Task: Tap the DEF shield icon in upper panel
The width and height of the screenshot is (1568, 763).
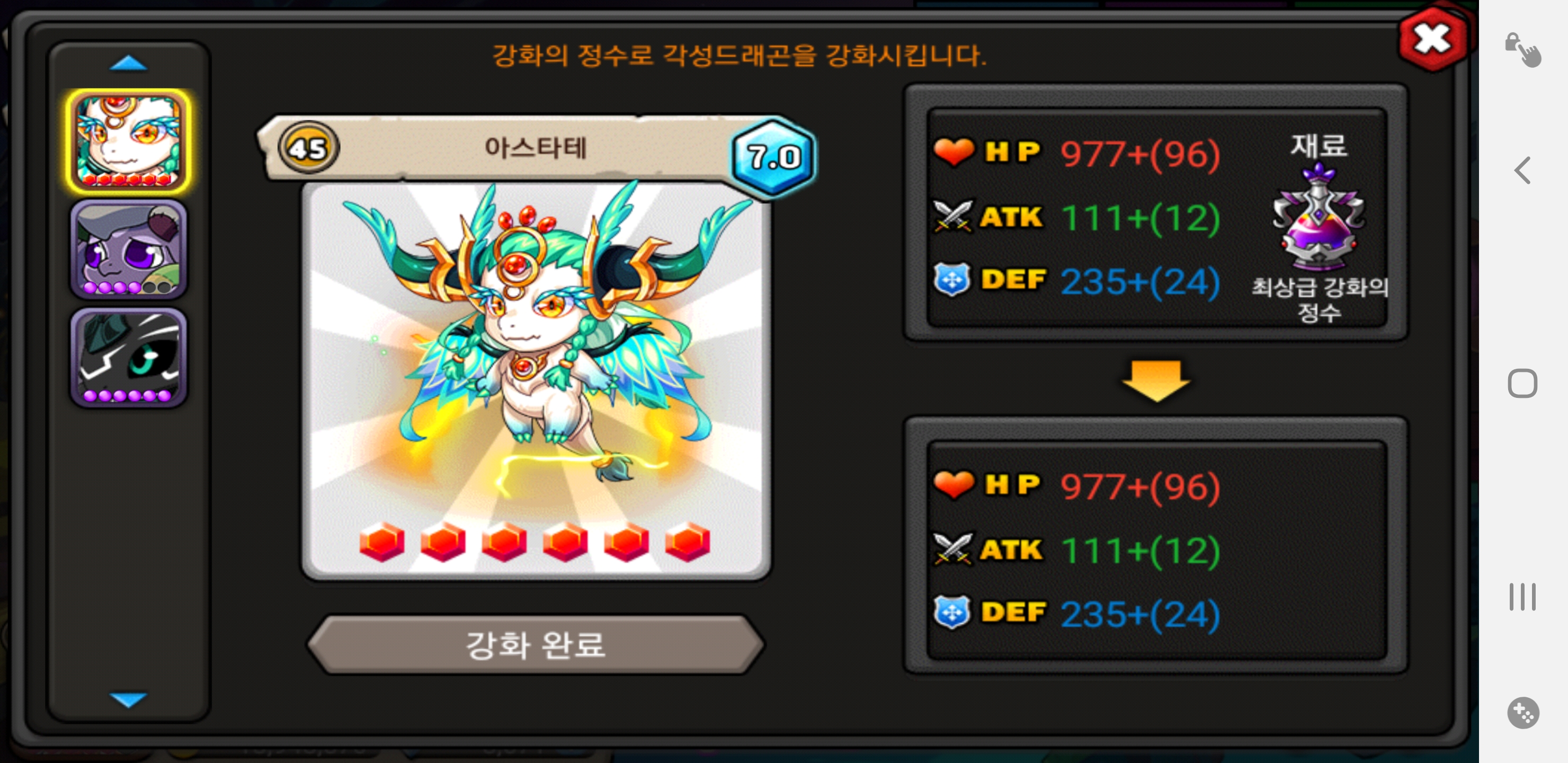Action: pyautogui.click(x=952, y=280)
